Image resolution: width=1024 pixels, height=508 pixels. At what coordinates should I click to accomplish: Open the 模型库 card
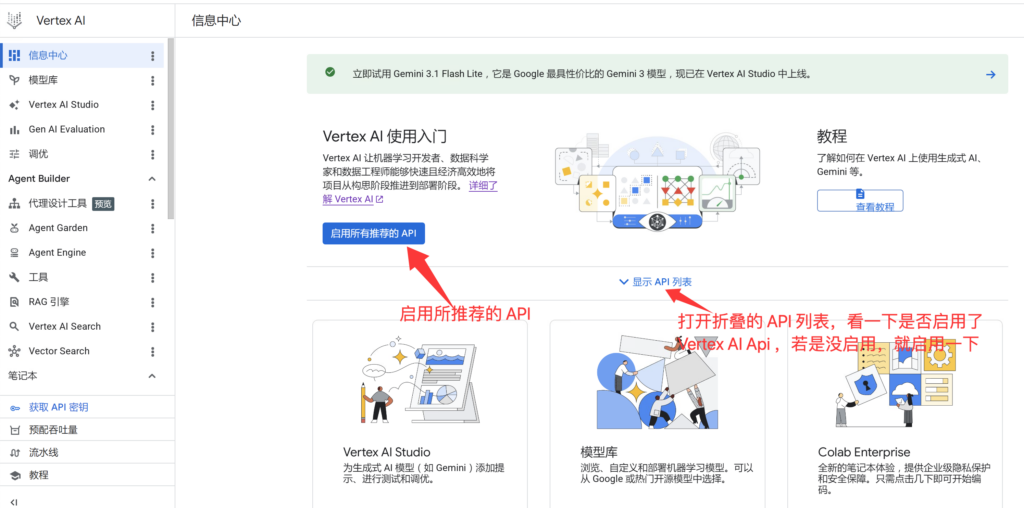click(657, 414)
